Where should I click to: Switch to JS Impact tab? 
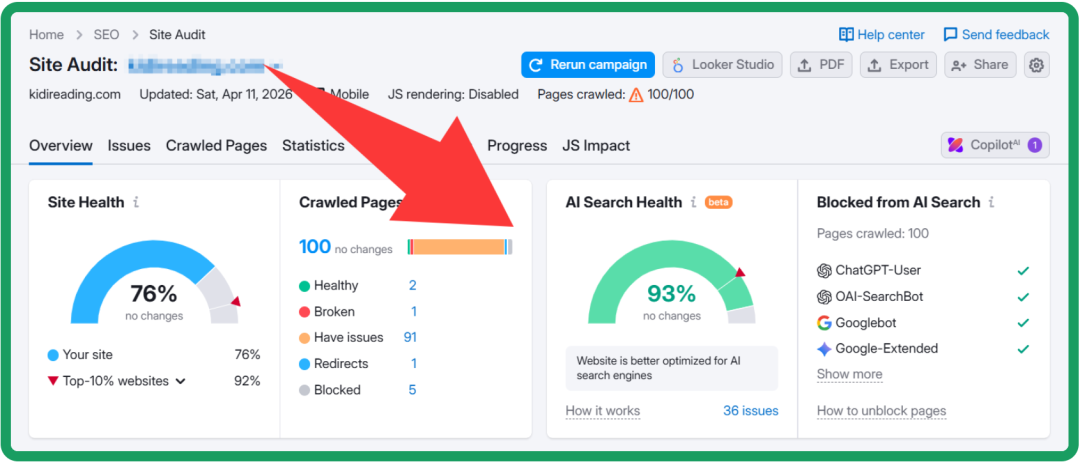[596, 146]
